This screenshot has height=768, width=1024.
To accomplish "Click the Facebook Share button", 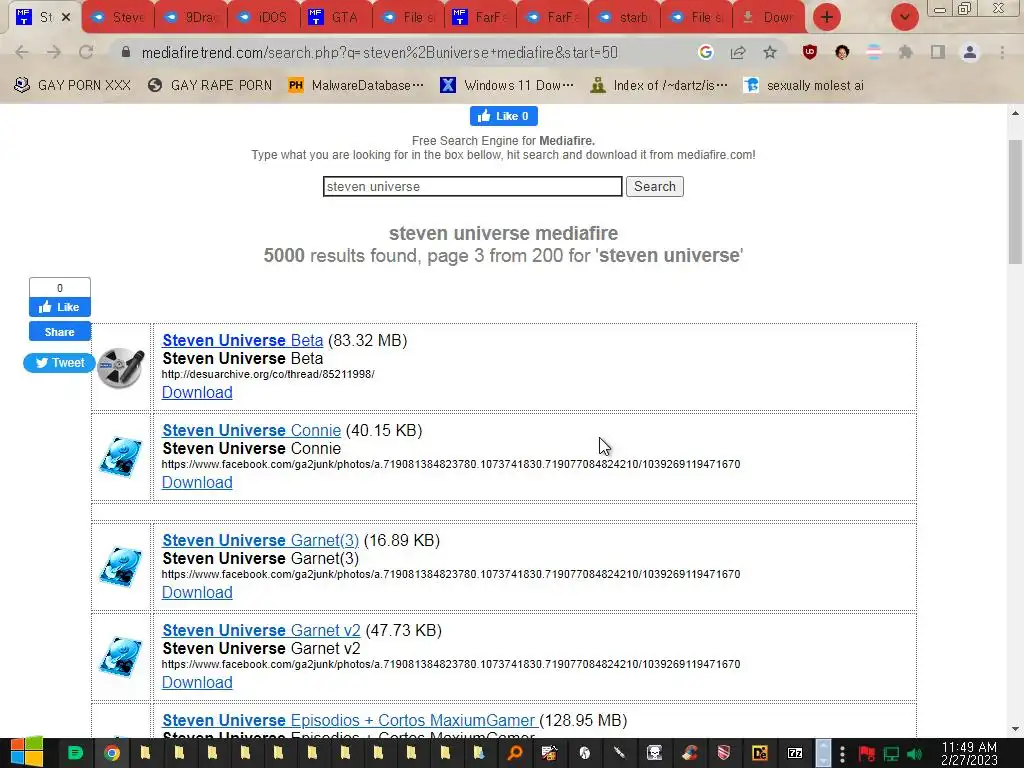I will (59, 332).
